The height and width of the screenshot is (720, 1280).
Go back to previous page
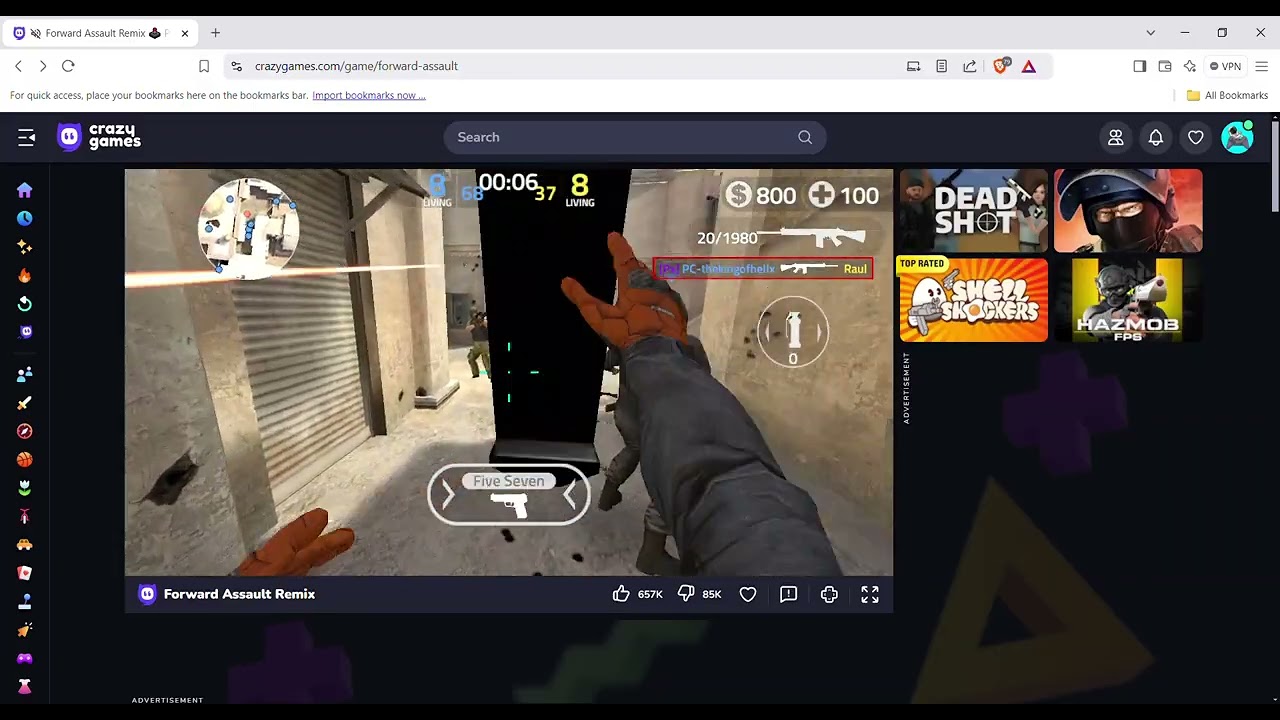[x=18, y=66]
